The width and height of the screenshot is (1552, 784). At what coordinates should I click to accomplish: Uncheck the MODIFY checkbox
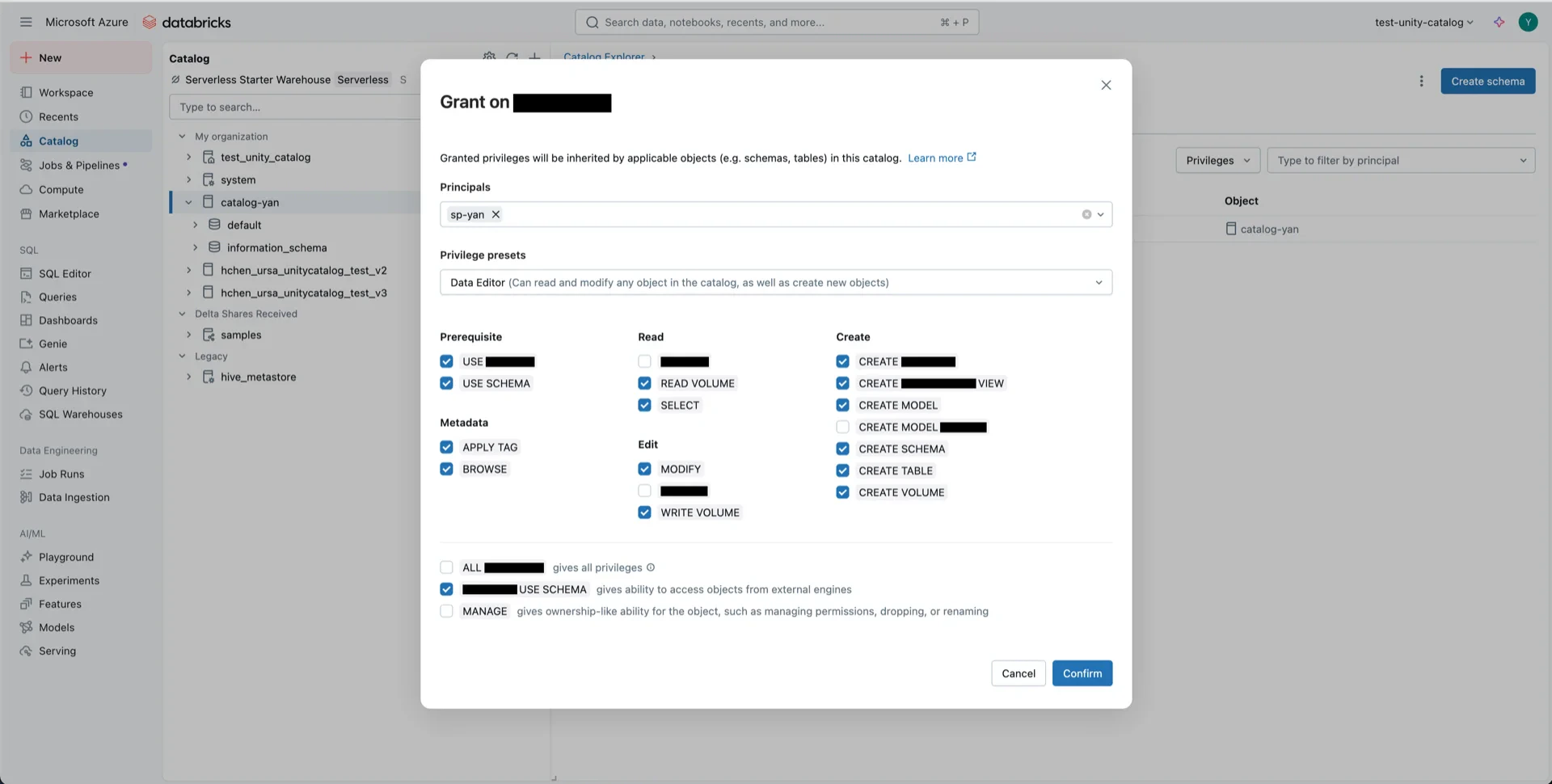tap(644, 469)
